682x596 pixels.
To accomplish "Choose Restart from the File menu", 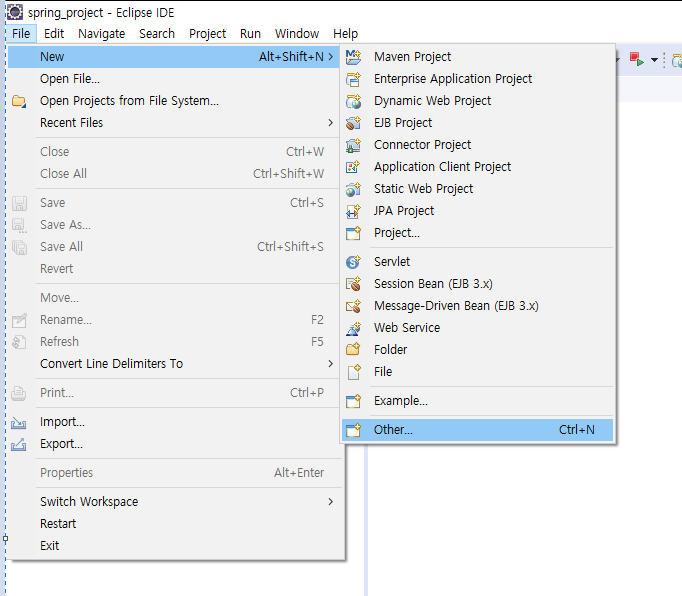I will pos(173,524).
